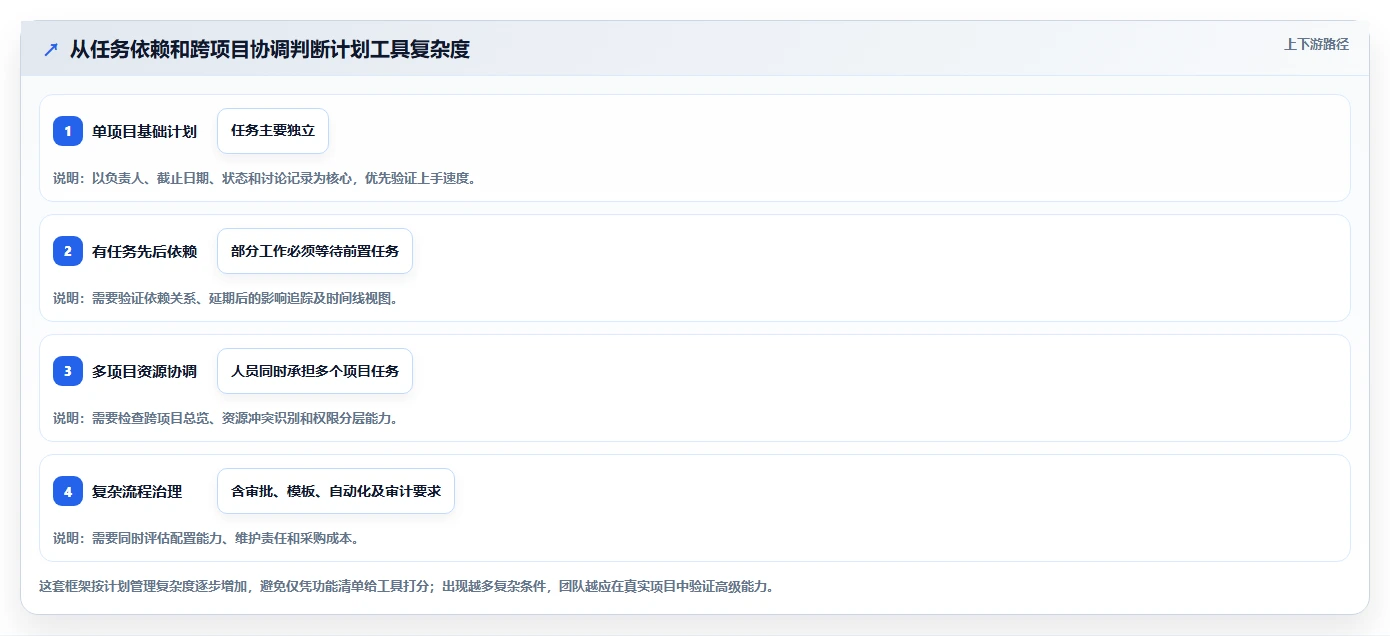1390x636 pixels.
Task: Select the 有任务先后依赖 step title
Action: tap(144, 251)
